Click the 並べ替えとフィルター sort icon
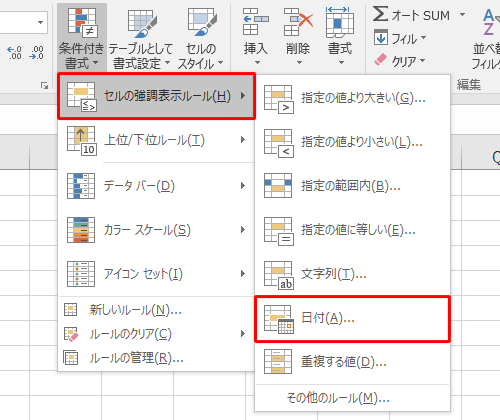The image size is (500, 420). pos(491,22)
